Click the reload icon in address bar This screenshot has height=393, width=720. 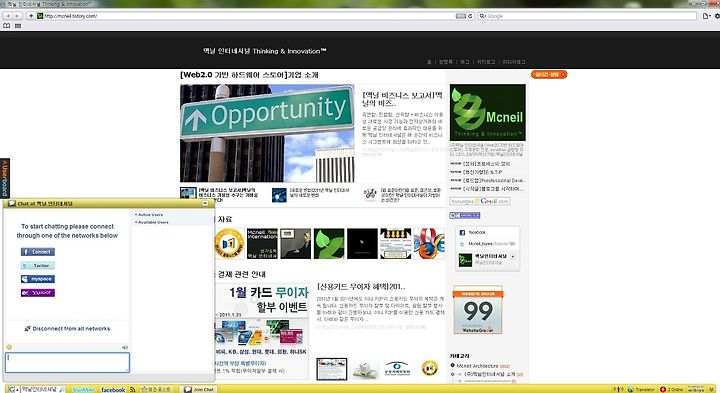470,16
